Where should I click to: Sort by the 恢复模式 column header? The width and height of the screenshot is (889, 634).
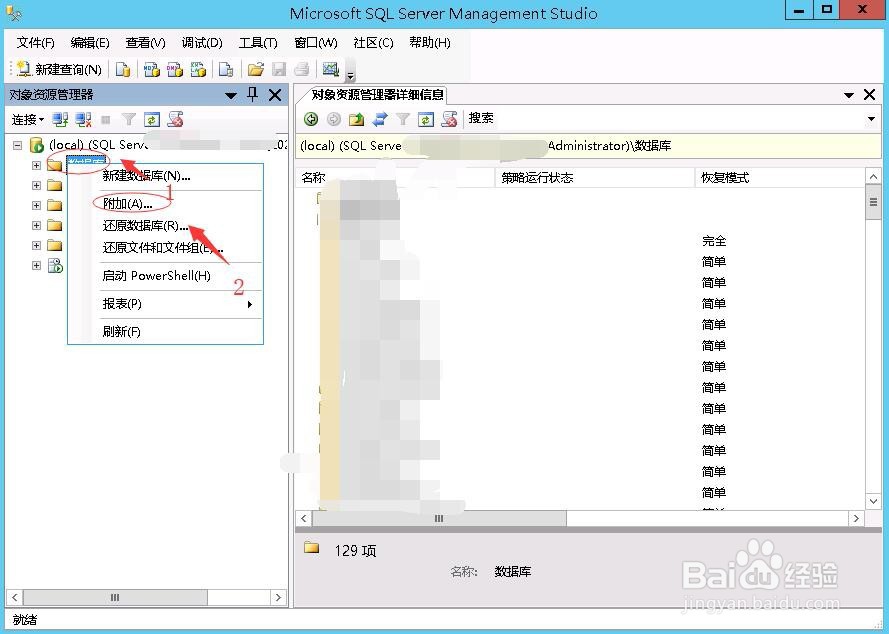coord(780,178)
